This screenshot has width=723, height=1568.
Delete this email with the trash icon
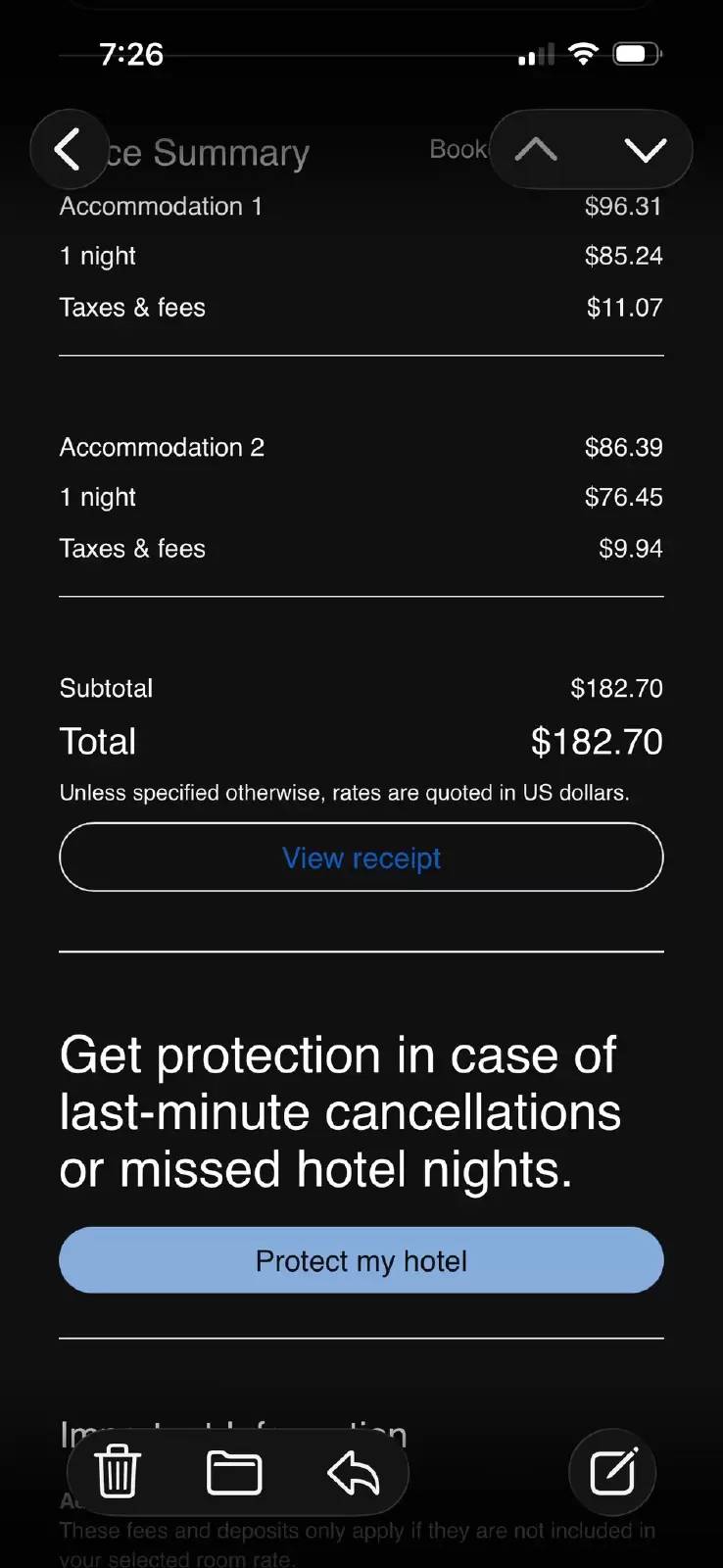pyautogui.click(x=118, y=1472)
